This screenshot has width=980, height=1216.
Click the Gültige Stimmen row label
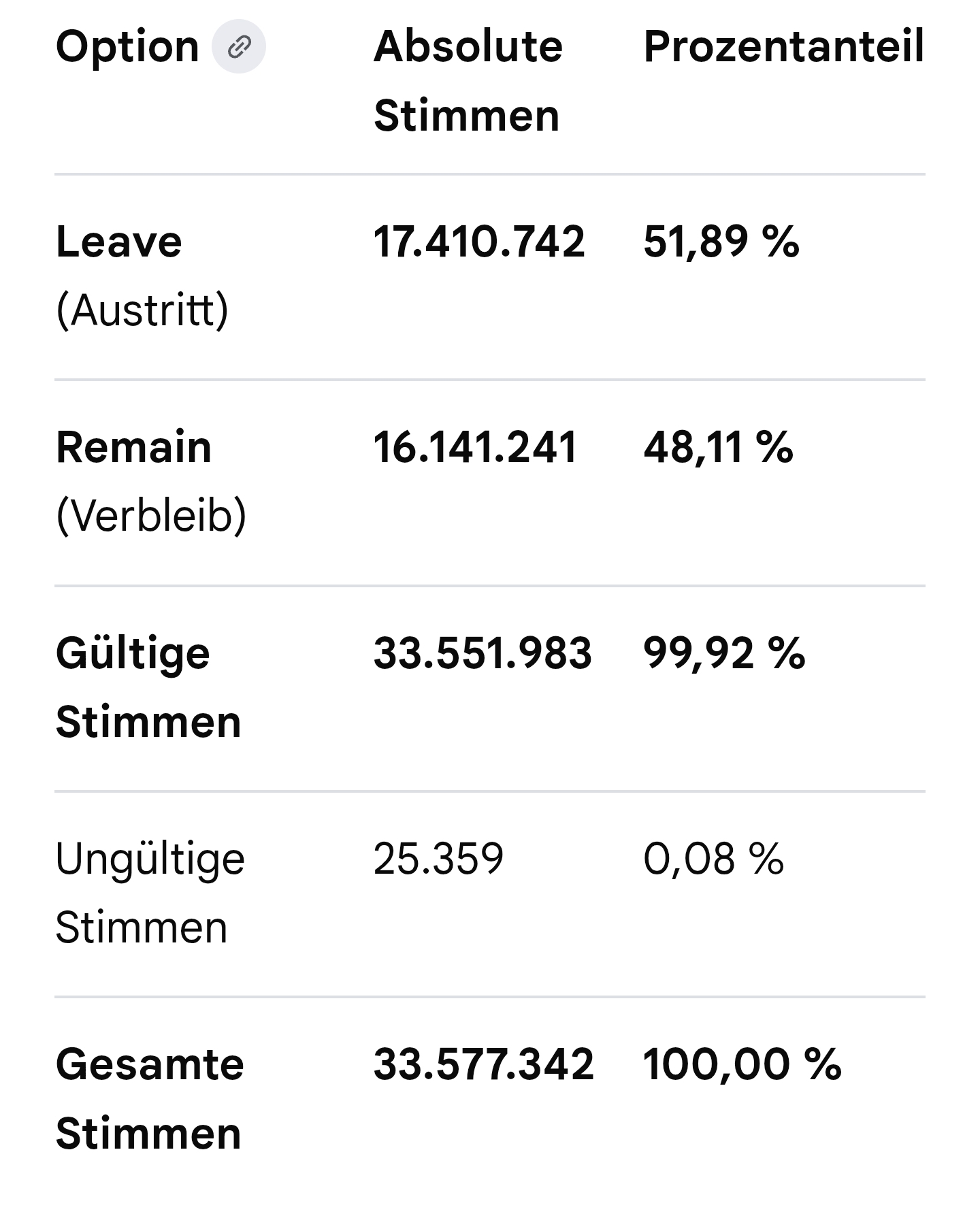[148, 687]
